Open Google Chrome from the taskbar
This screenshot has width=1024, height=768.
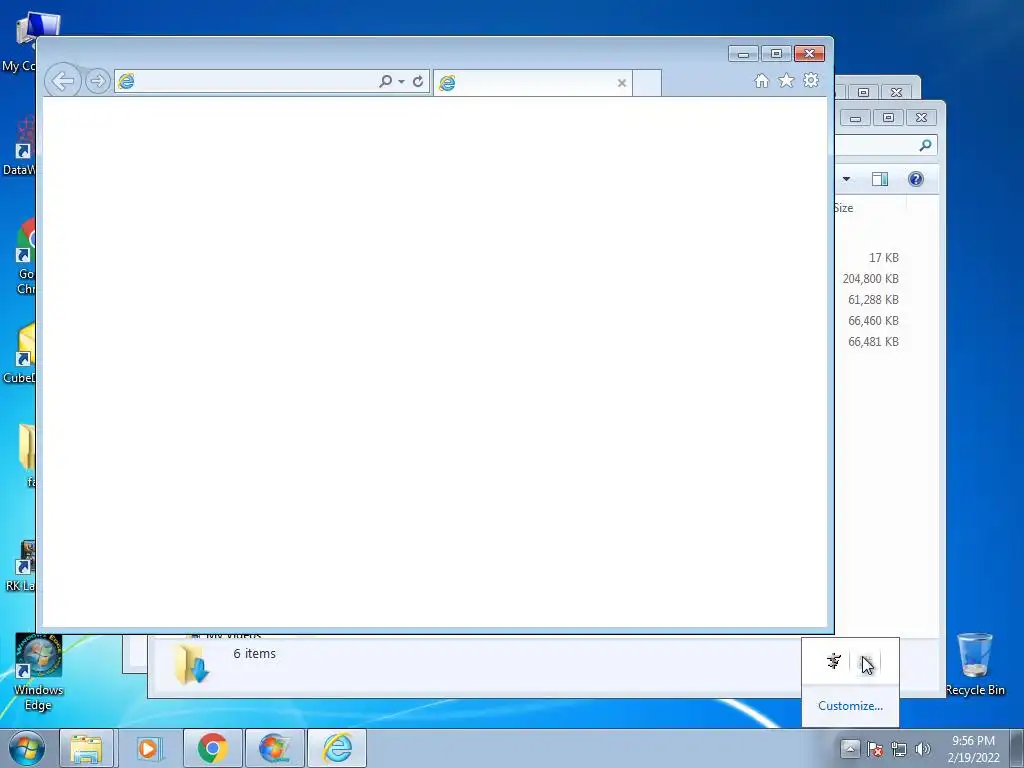point(212,748)
